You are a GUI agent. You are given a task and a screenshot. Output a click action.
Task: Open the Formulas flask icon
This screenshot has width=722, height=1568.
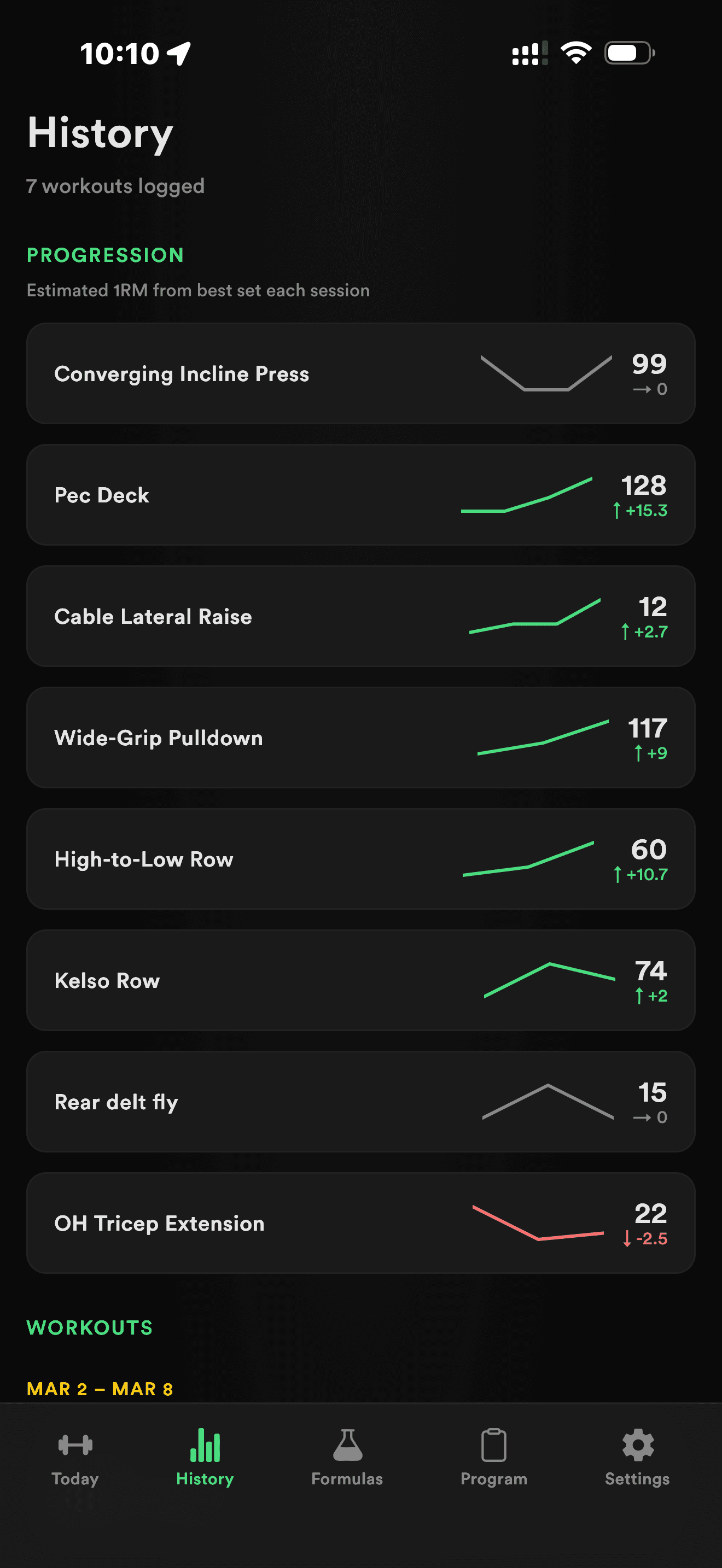347,1444
